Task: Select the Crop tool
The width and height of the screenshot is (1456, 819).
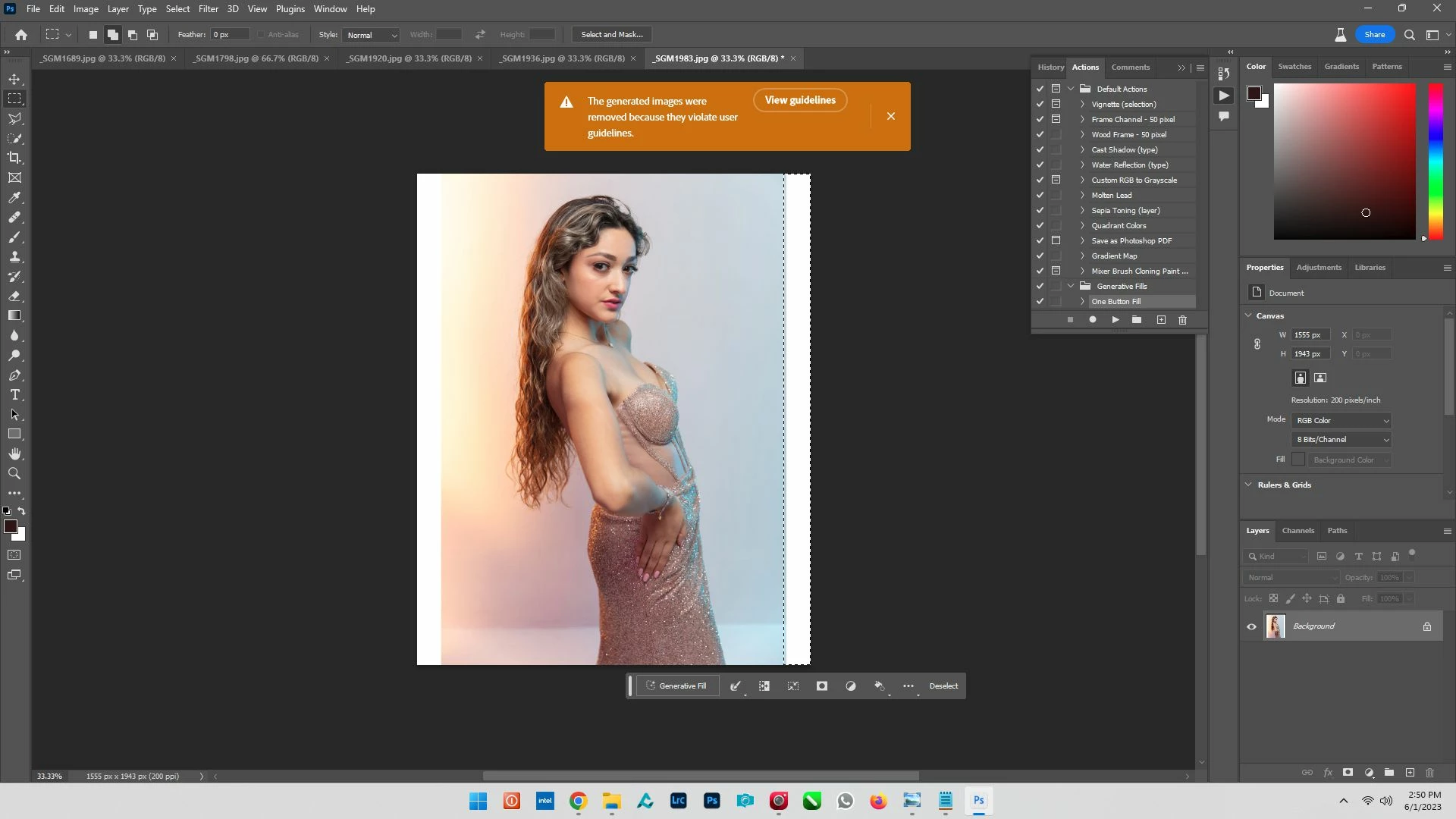Action: 14,158
